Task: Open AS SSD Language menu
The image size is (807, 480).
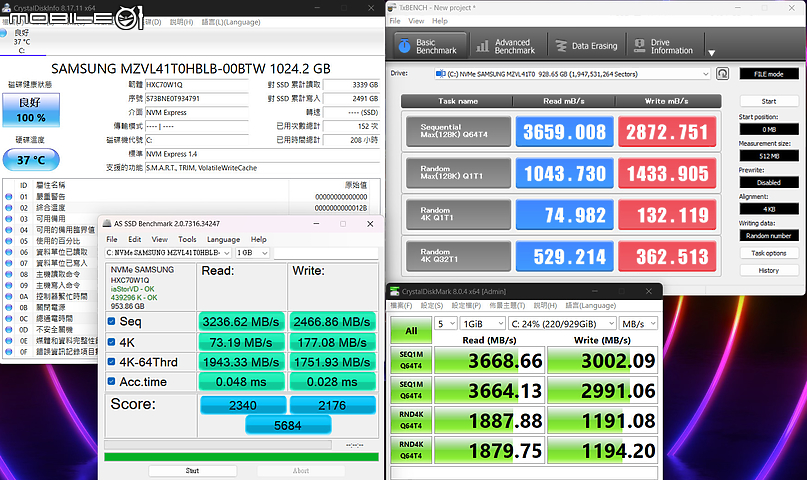Action: tap(223, 239)
